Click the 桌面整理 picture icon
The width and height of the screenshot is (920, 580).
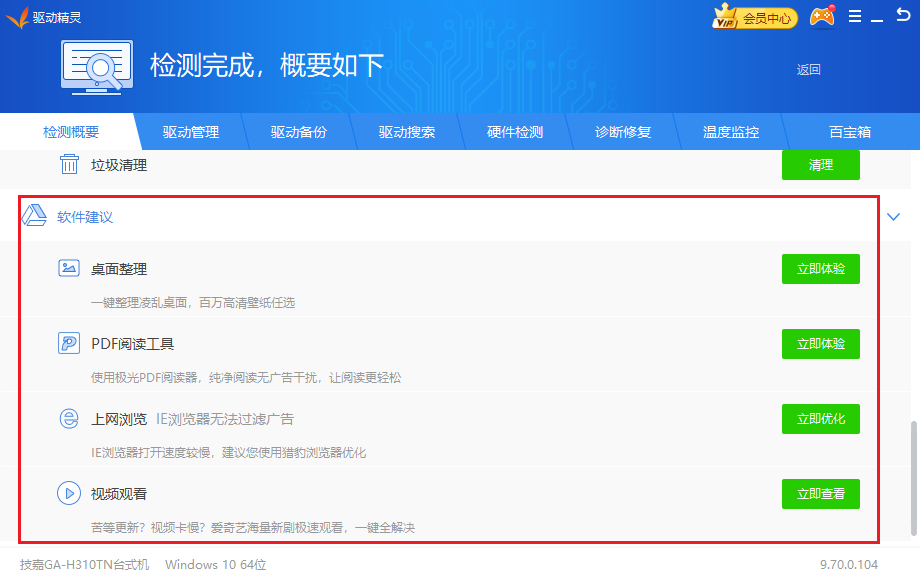69,268
